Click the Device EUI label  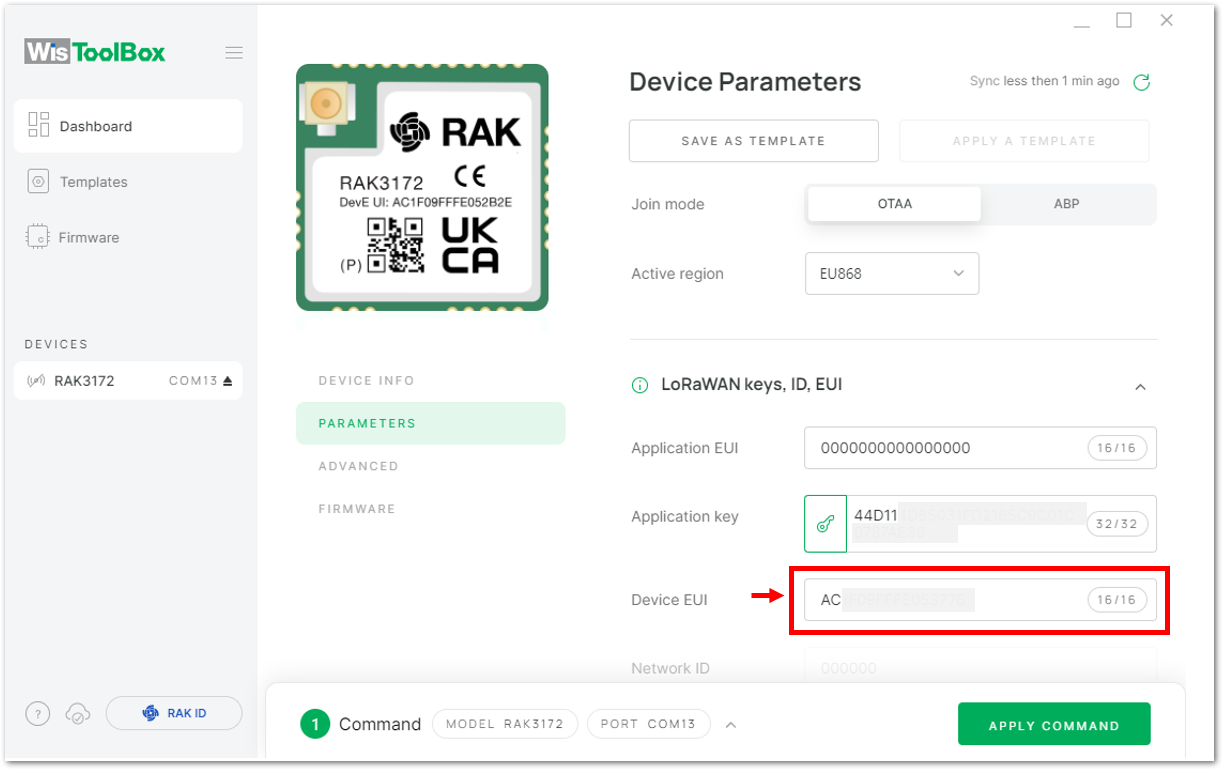669,600
